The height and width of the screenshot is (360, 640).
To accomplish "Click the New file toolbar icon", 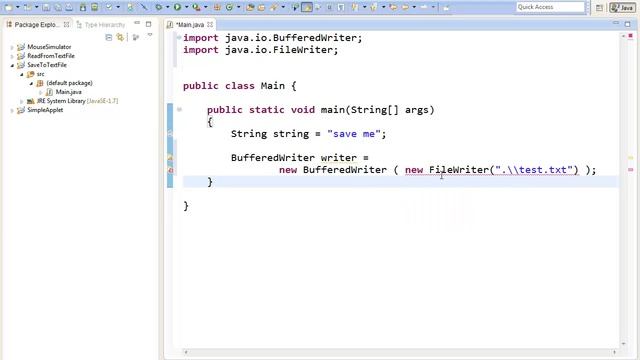I will [8, 7].
